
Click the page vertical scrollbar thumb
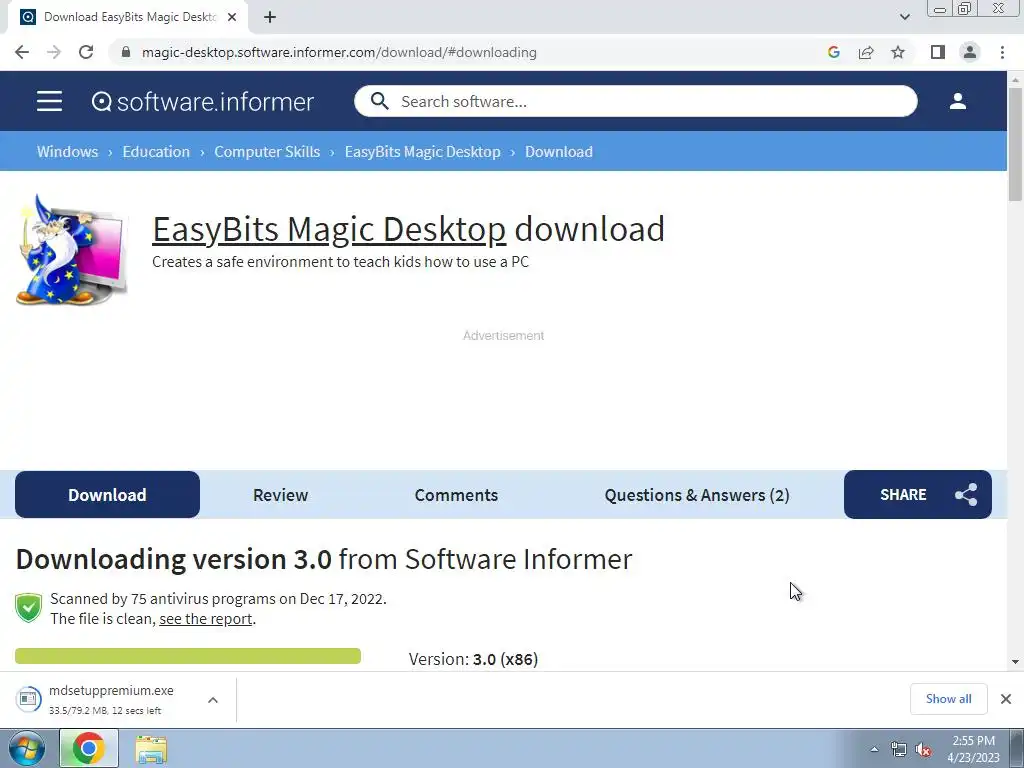1015,144
